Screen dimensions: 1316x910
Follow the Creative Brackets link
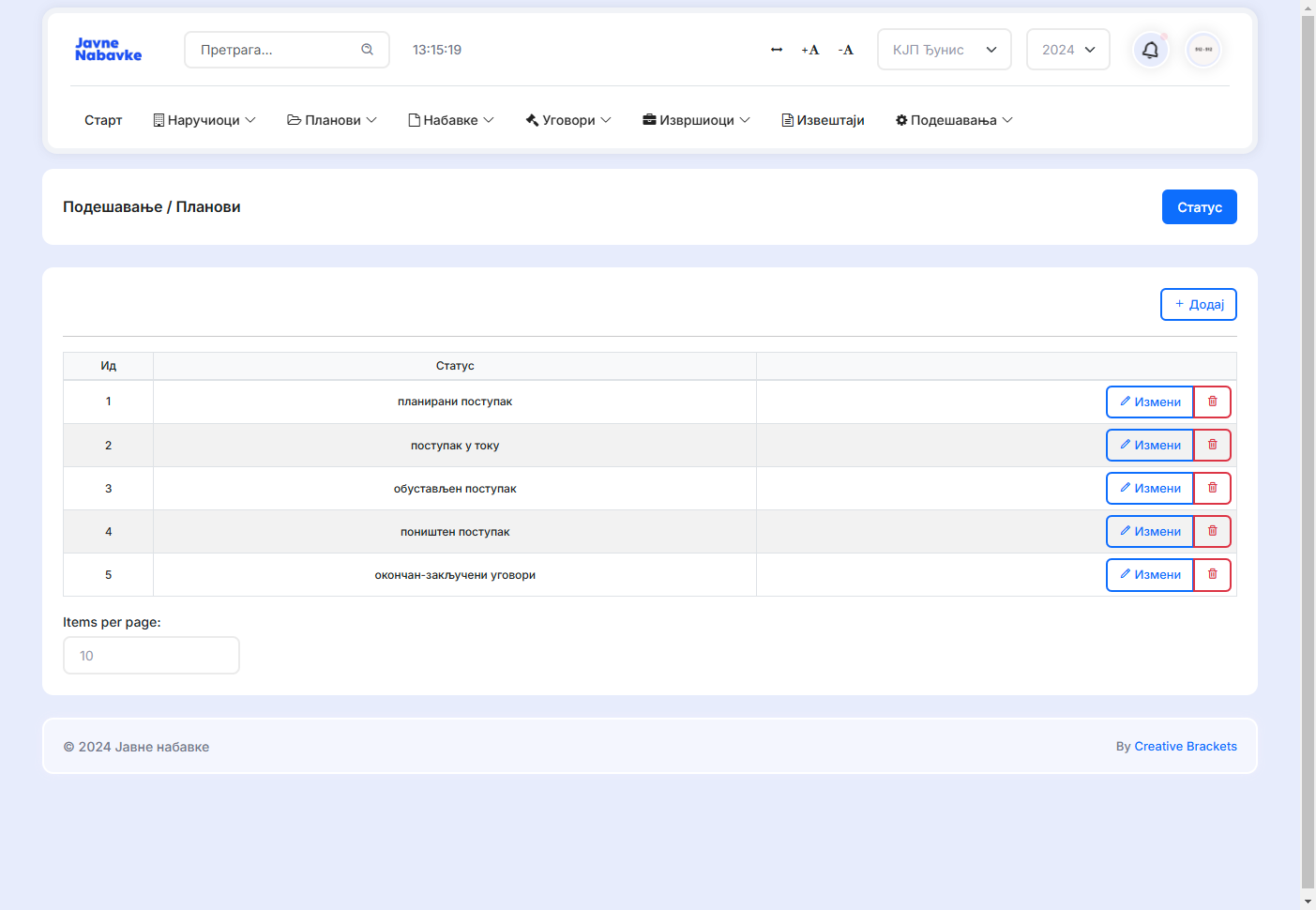point(1185,747)
